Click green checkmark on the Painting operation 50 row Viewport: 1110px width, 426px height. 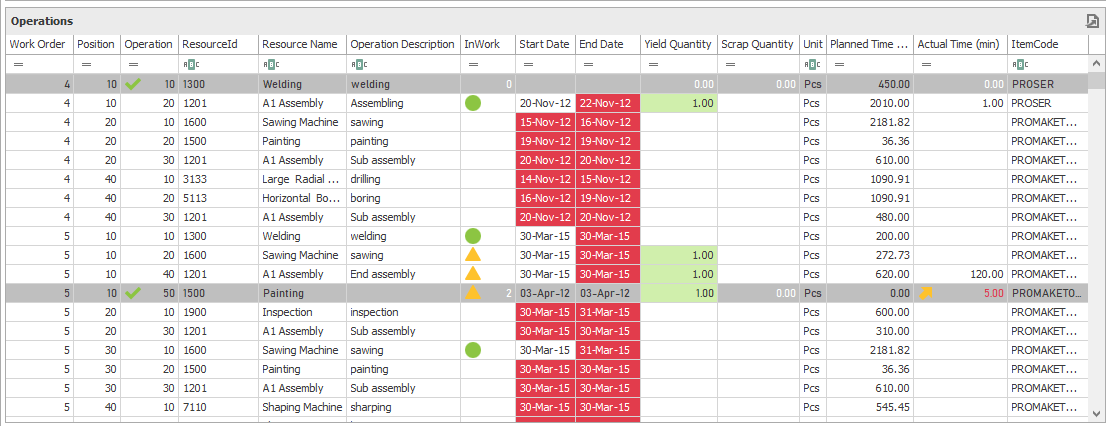point(134,293)
